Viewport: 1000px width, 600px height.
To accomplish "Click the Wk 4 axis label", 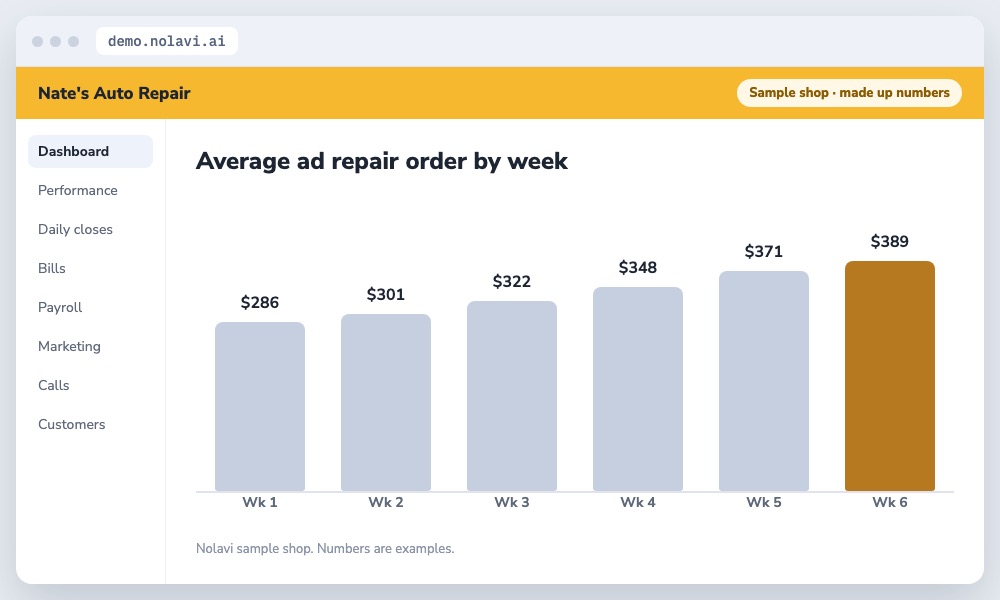I will pos(638,502).
